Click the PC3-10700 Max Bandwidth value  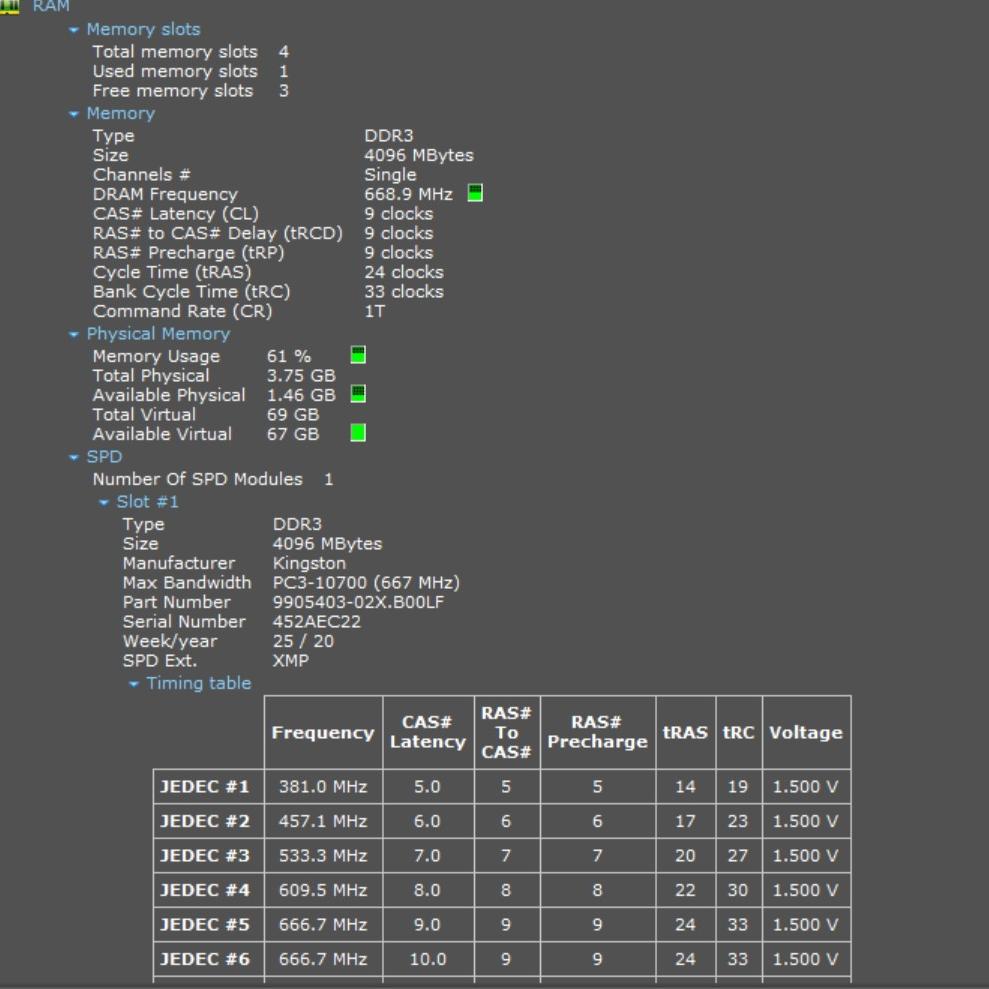click(366, 582)
